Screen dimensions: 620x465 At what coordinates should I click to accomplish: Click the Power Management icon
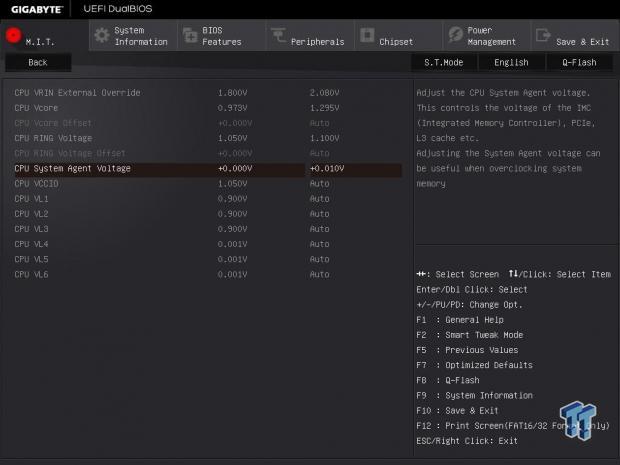point(455,36)
